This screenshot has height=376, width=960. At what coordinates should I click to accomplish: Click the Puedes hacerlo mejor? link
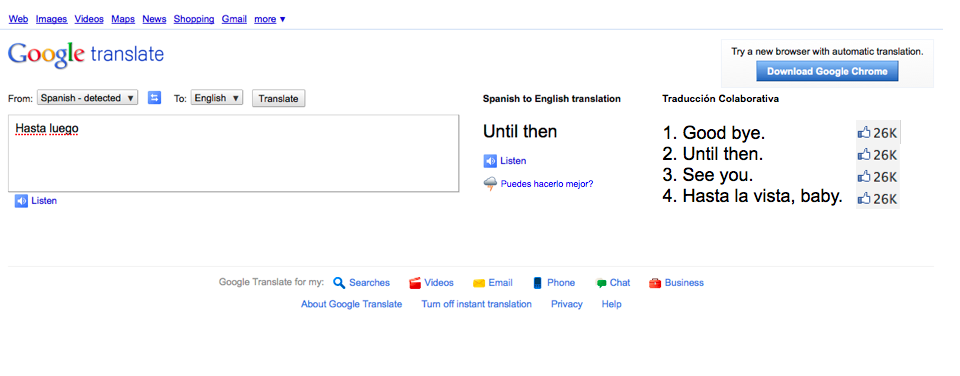click(x=547, y=184)
